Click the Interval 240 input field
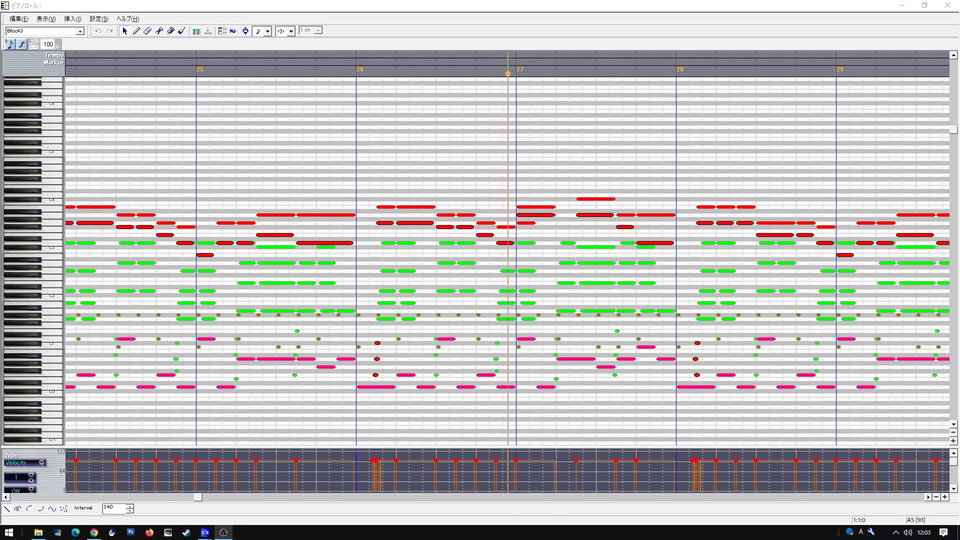 (x=114, y=508)
